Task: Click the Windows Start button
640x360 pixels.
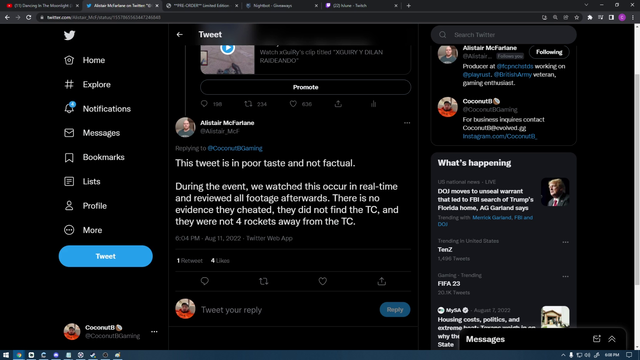Action: click(x=6, y=355)
